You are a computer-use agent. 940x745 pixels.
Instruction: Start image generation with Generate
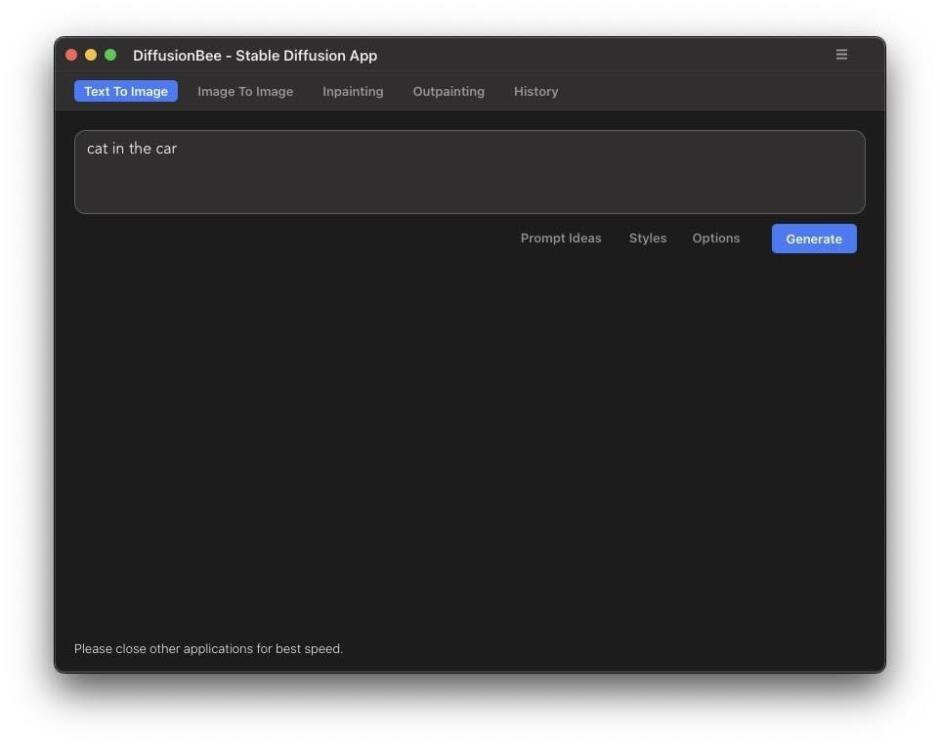coord(813,238)
